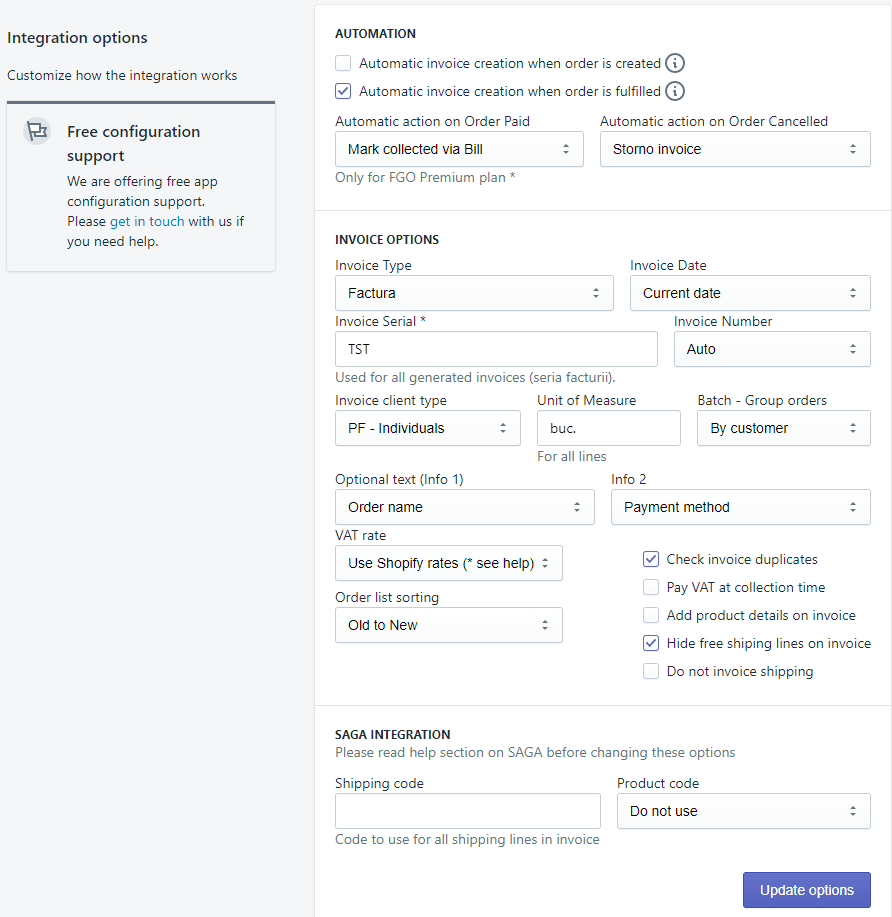The image size is (892, 917).
Task: Click the flag icon beside Free configuration support
Action: [37, 131]
